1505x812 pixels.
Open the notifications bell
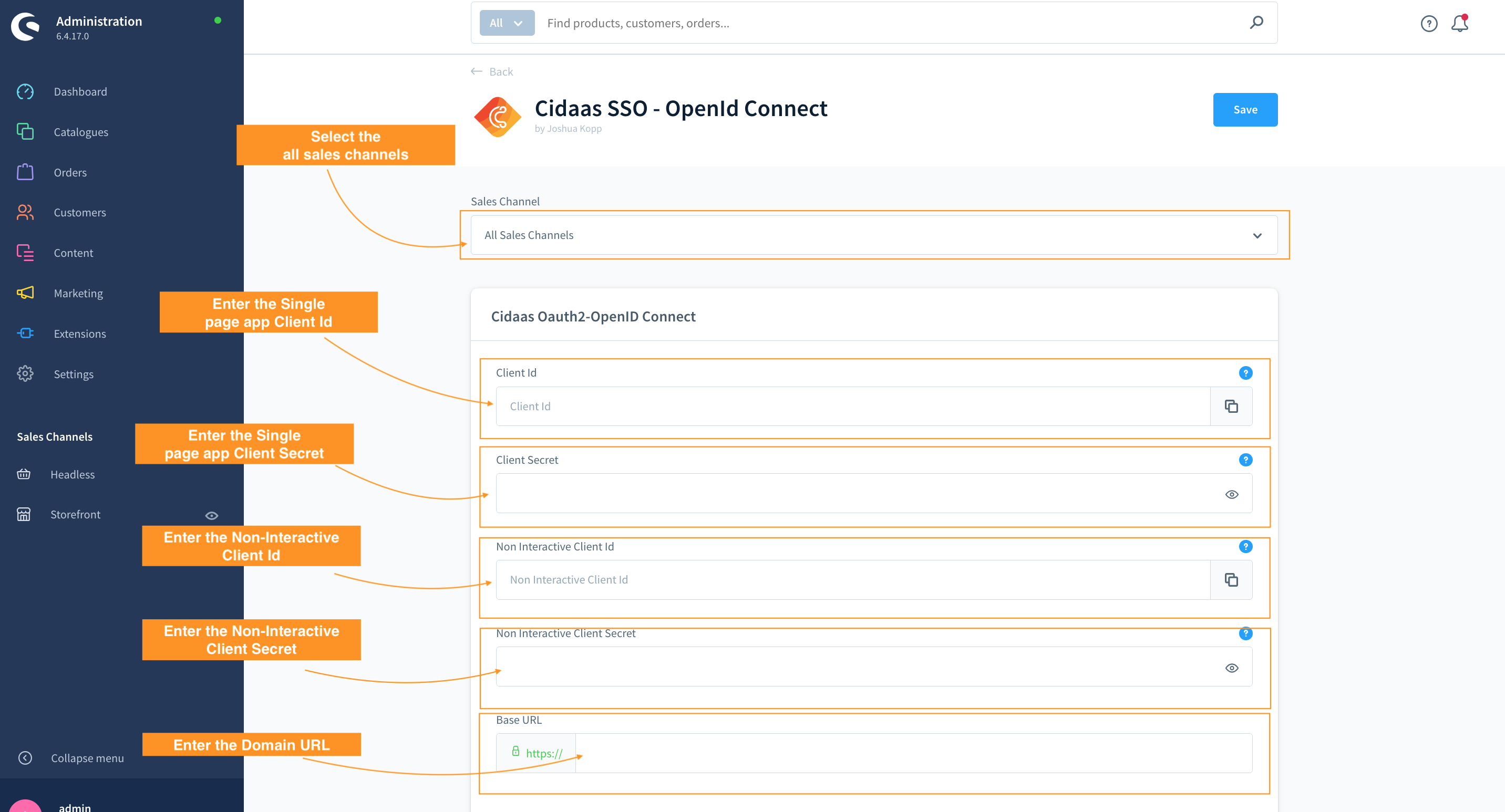tap(1459, 23)
